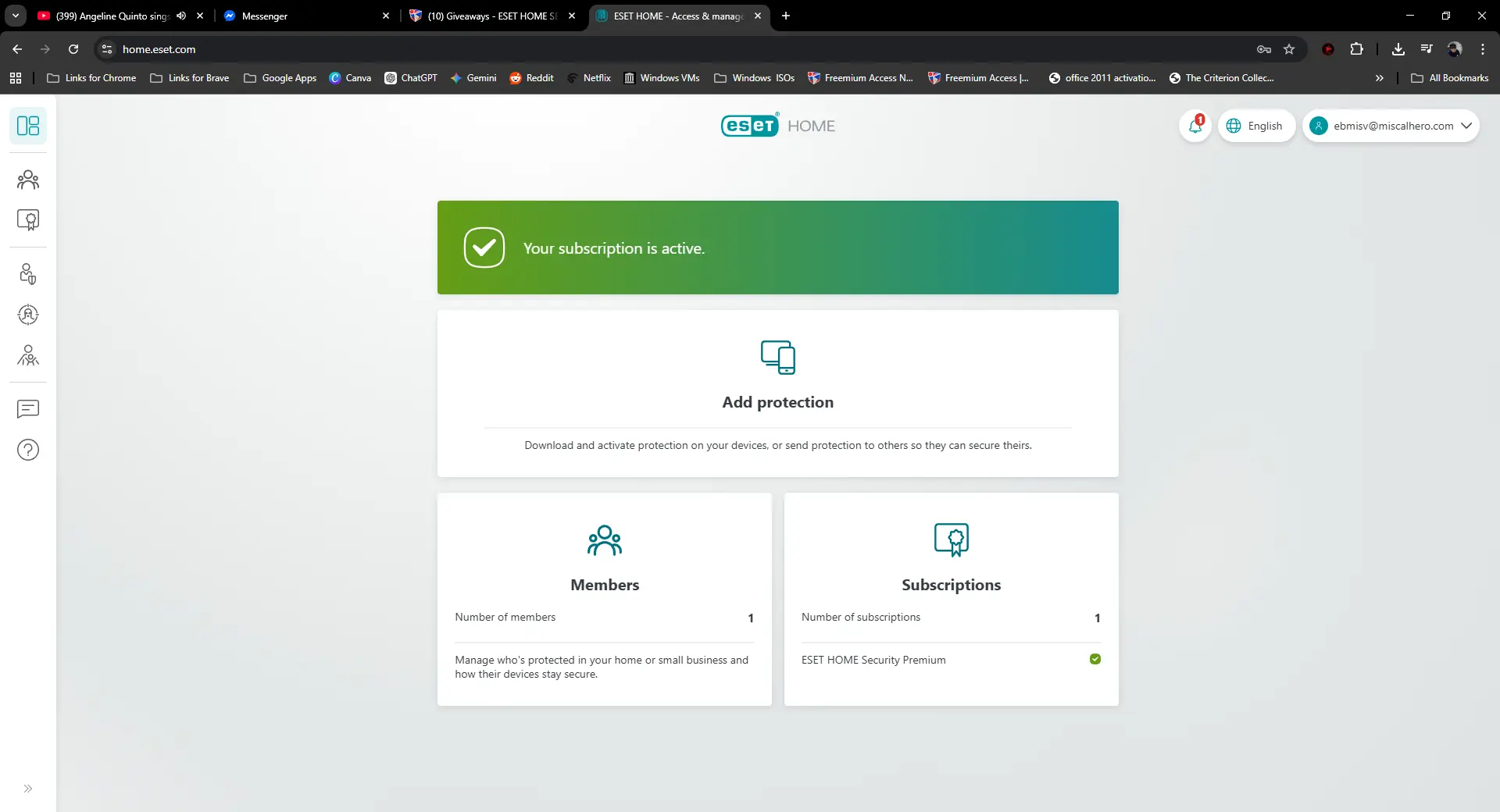Reload the current page
Screen dimensions: 1500x812
click(x=73, y=49)
